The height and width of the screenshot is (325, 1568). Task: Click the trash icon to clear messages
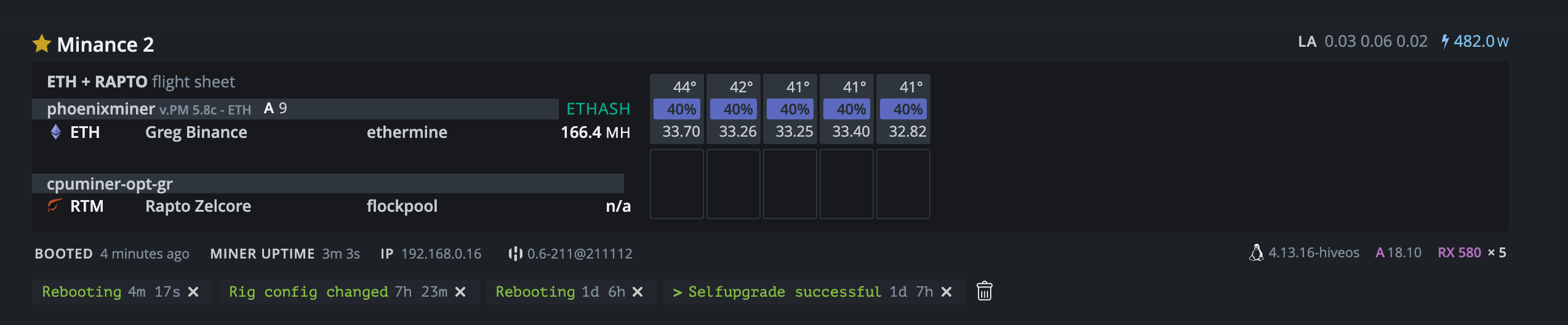[x=984, y=291]
